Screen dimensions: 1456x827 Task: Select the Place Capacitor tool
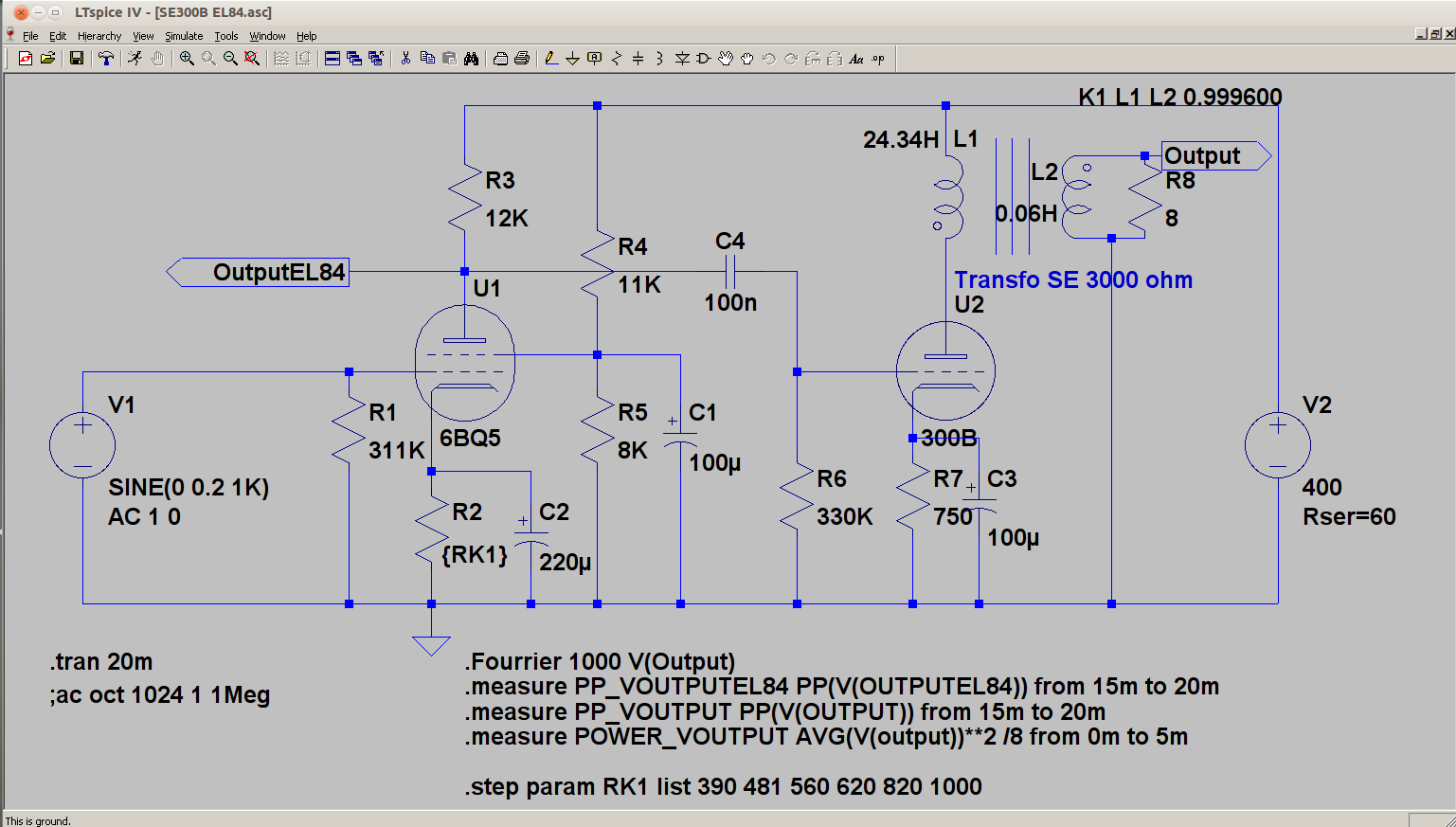[638, 59]
